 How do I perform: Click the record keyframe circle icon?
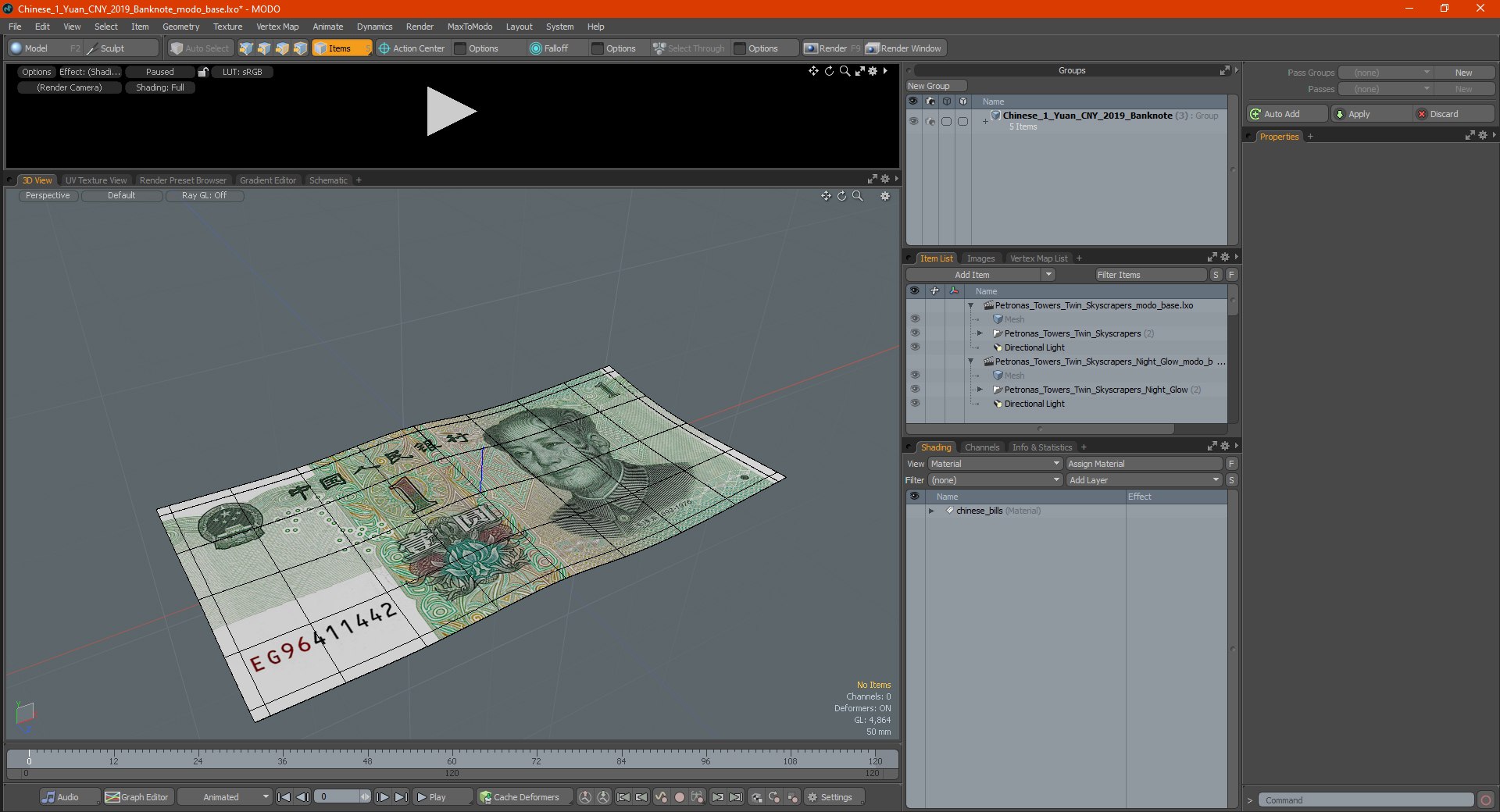coord(679,797)
